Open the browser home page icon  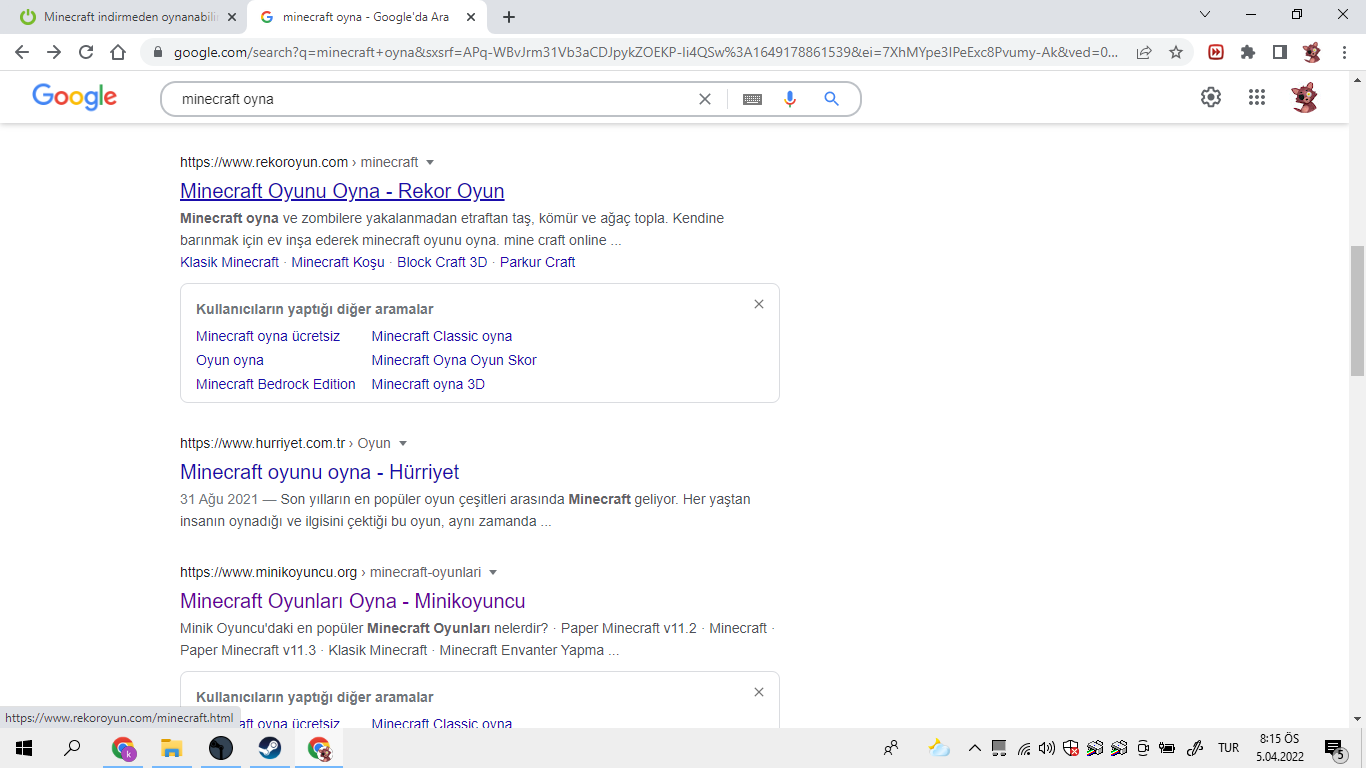[118, 52]
